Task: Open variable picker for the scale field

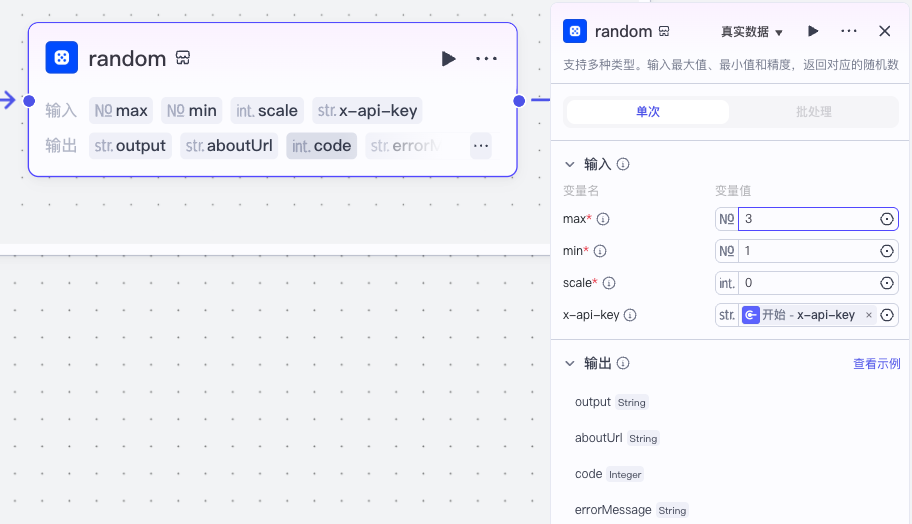Action: coord(886,283)
